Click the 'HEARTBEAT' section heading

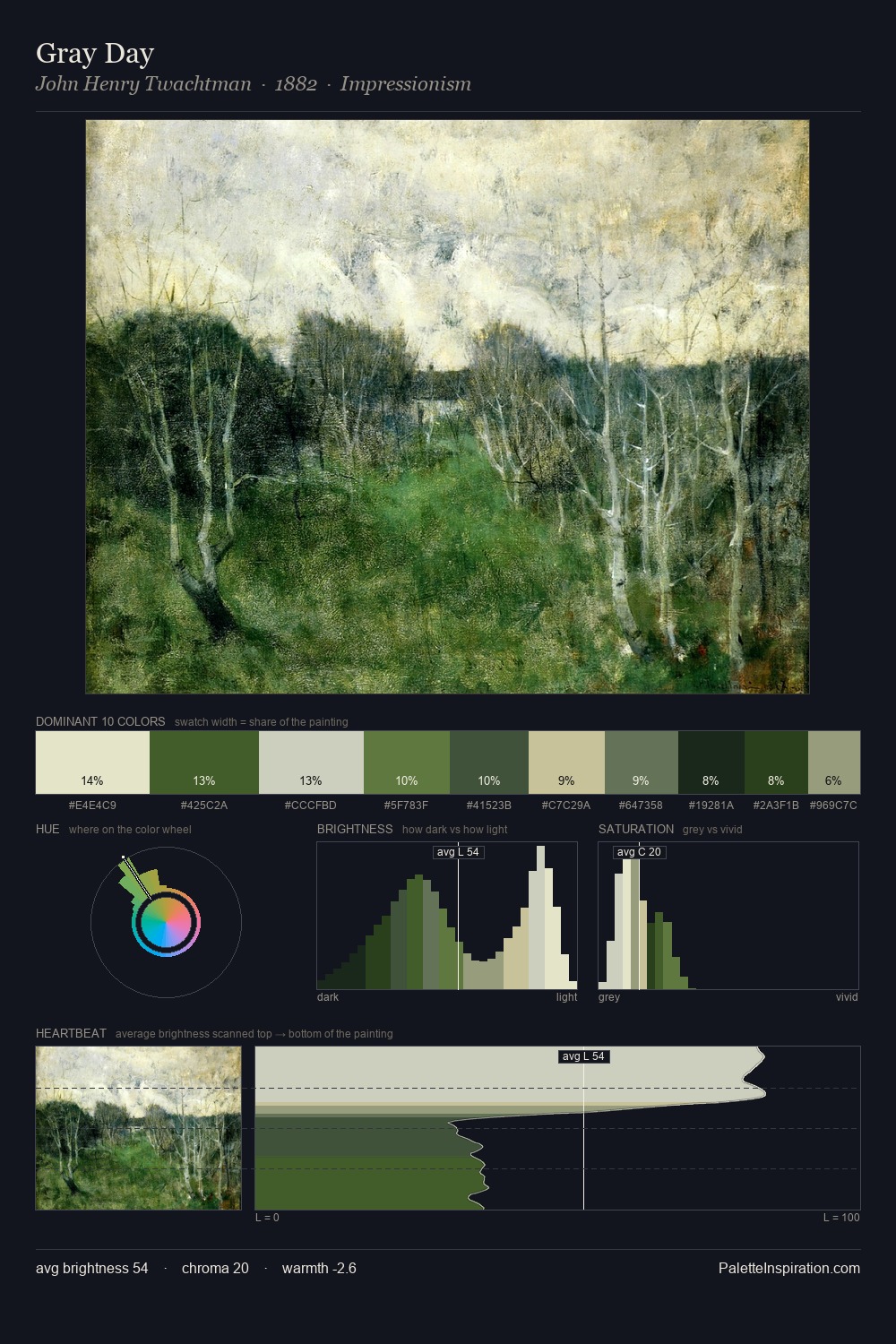click(x=71, y=1033)
